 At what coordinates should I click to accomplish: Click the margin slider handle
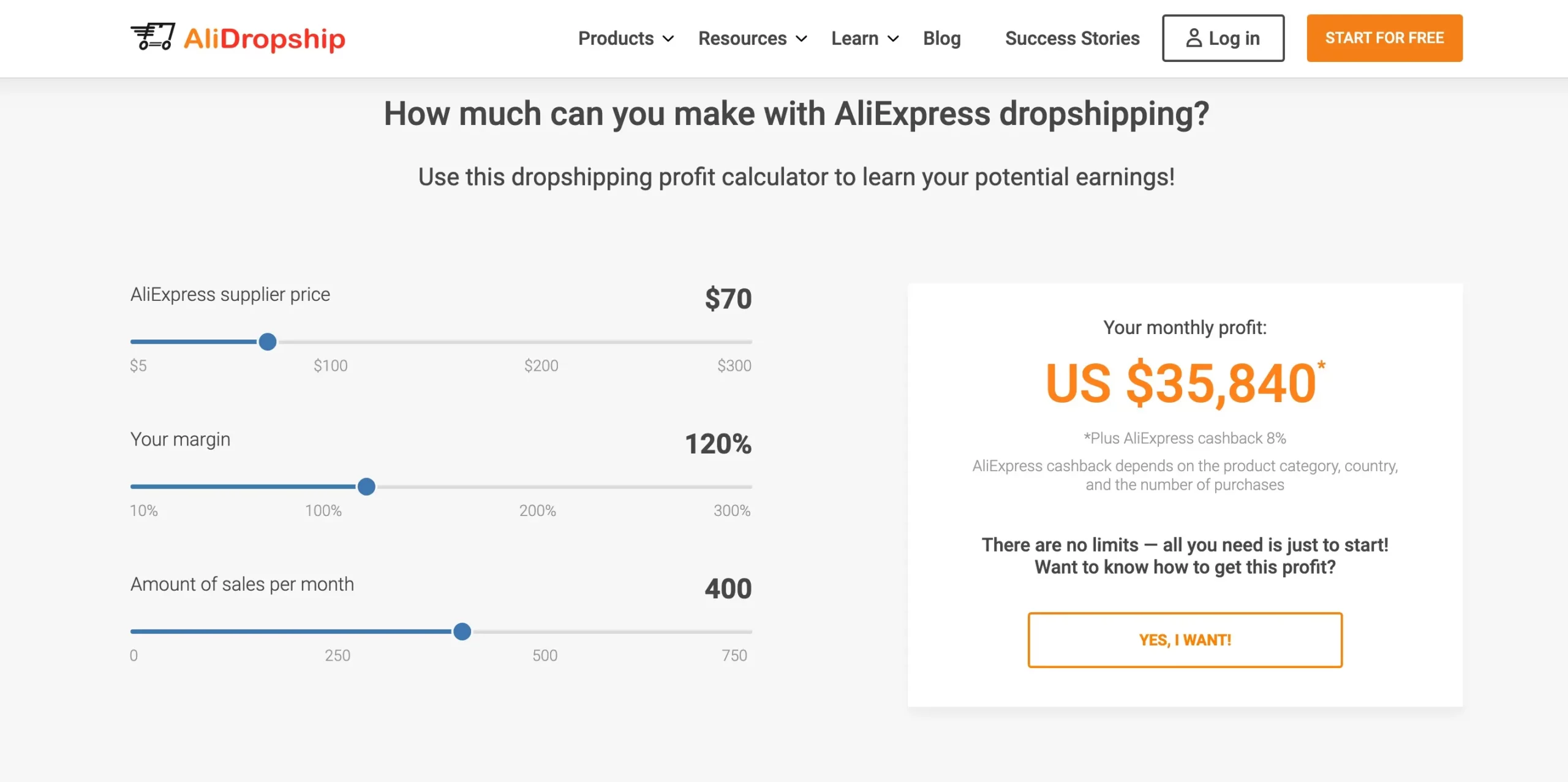[366, 486]
